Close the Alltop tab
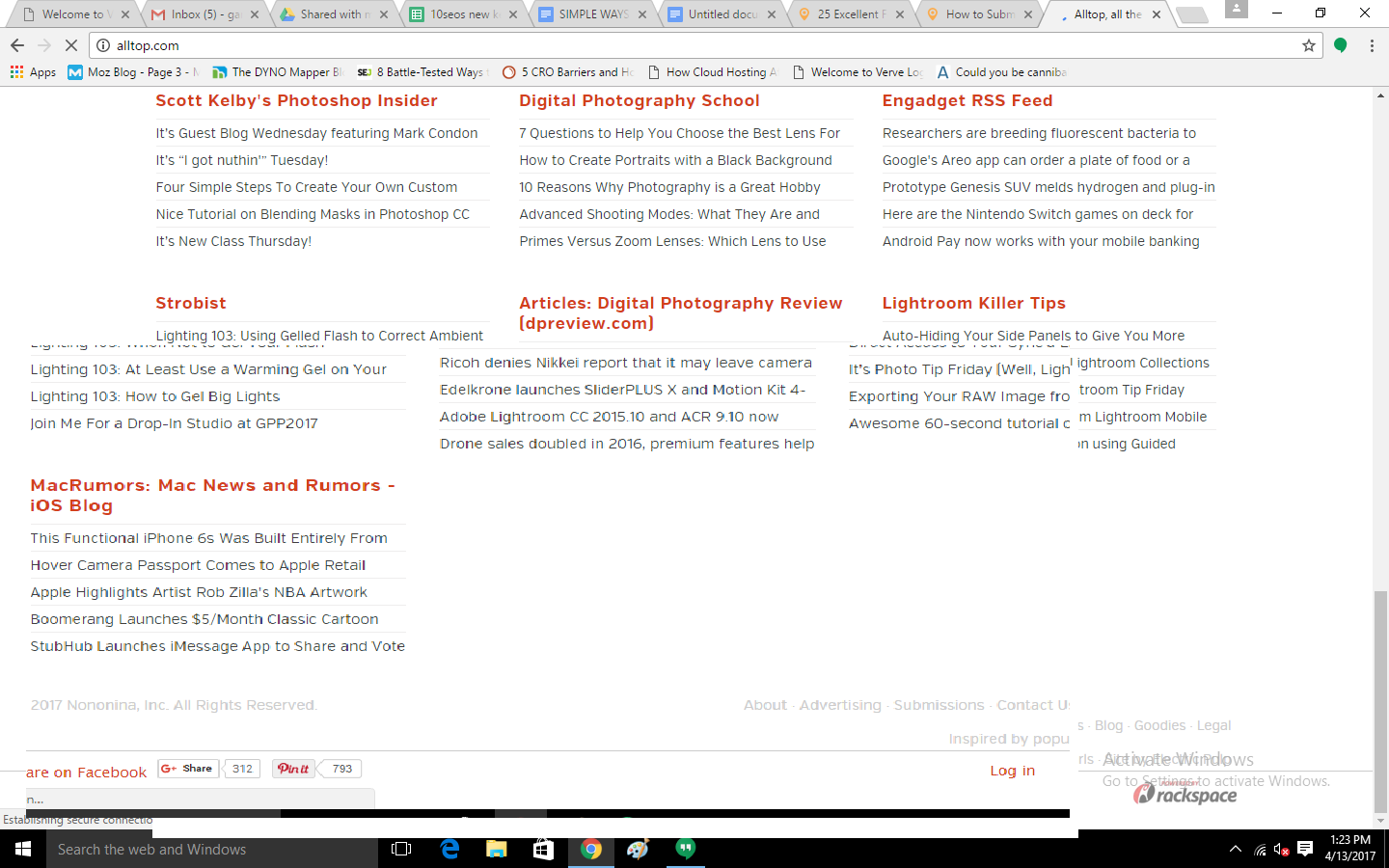1389x868 pixels. [x=1157, y=14]
